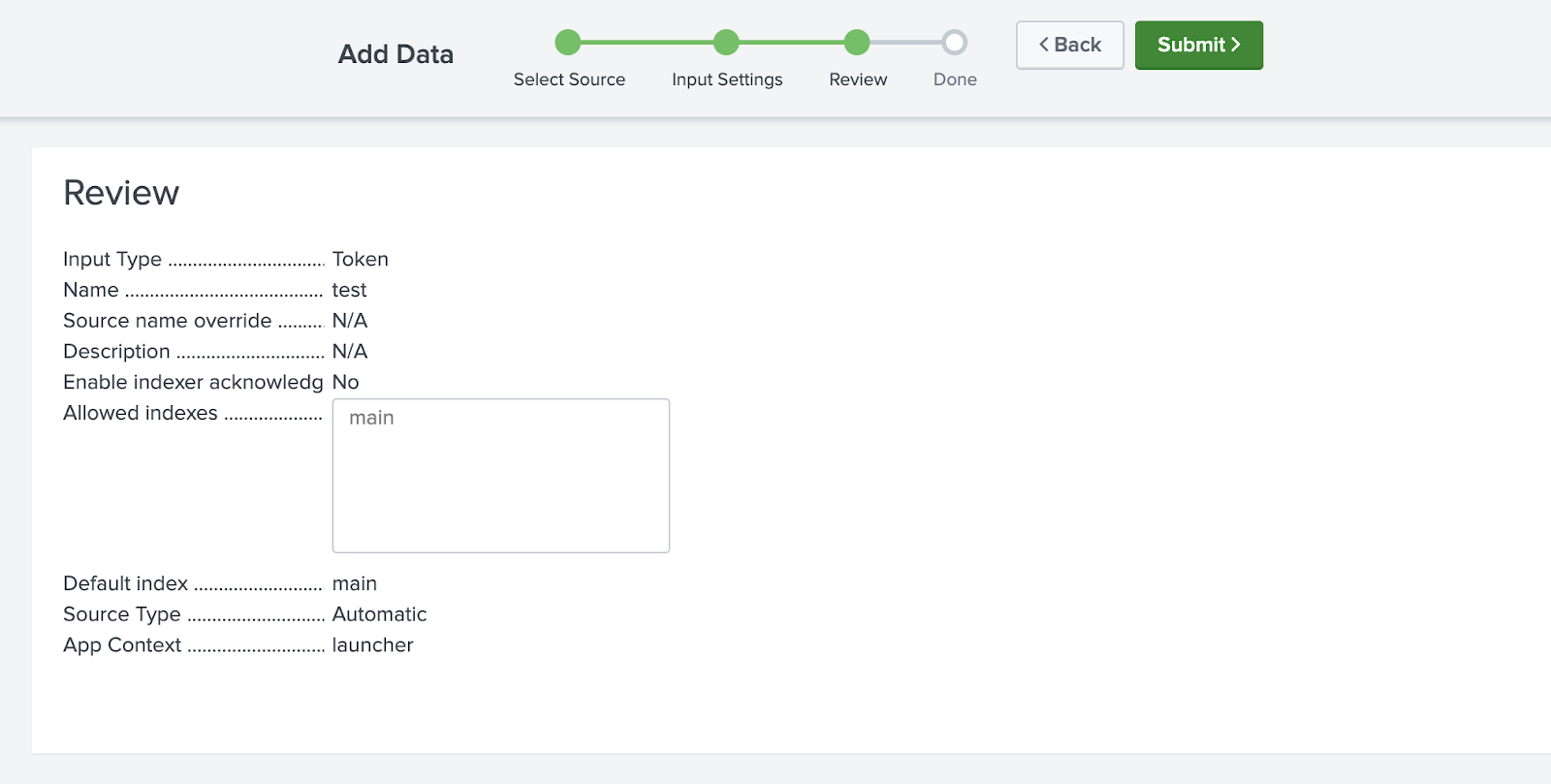
Task: Click empty area of Allowed indexes box
Action: pos(500,494)
